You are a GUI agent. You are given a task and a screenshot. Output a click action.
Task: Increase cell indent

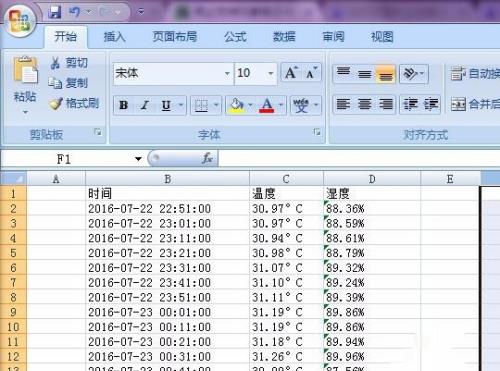[431, 104]
